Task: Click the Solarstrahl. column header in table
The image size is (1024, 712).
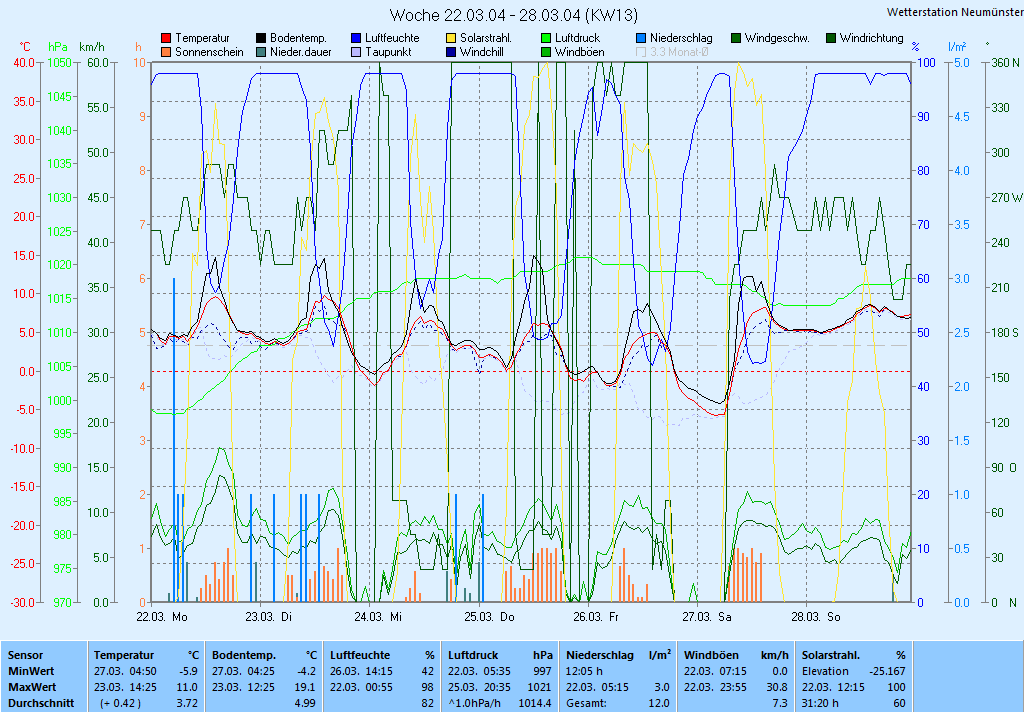Action: [x=831, y=655]
